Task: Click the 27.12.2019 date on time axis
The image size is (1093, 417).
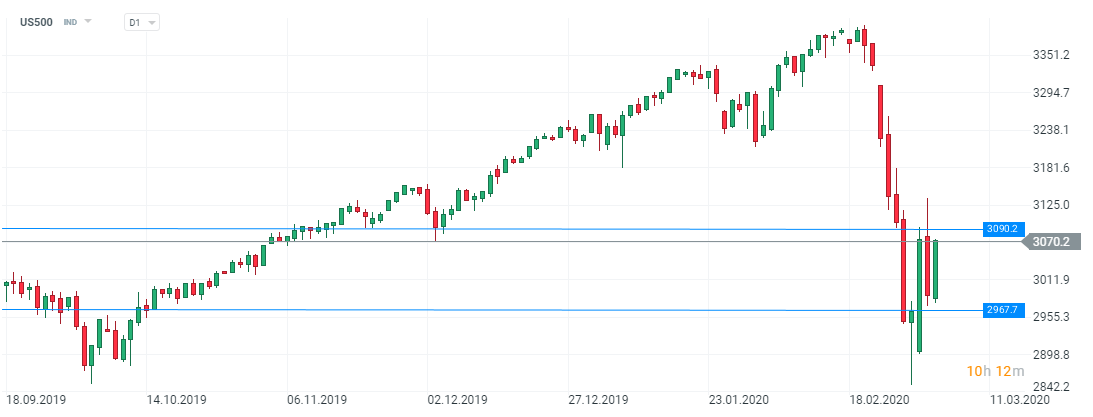Action: (x=599, y=398)
